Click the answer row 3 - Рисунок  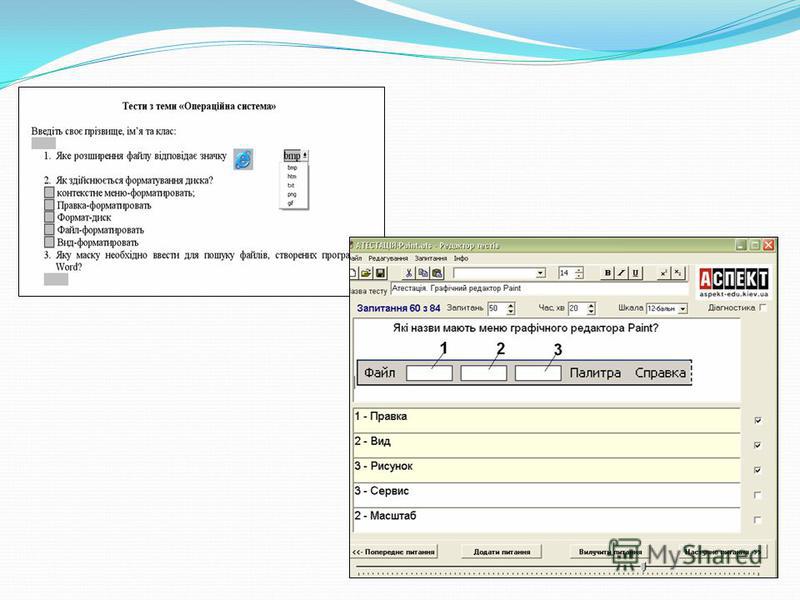coord(546,470)
